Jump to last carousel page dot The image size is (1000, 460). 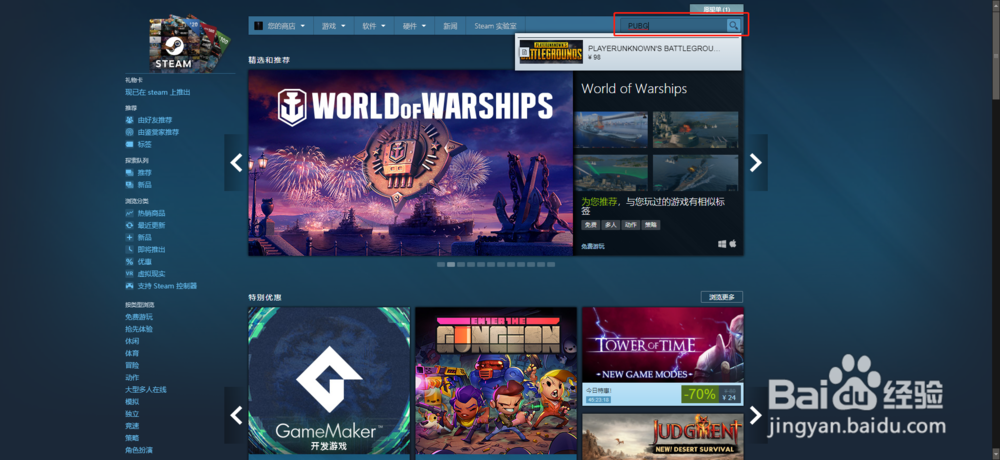point(551,264)
